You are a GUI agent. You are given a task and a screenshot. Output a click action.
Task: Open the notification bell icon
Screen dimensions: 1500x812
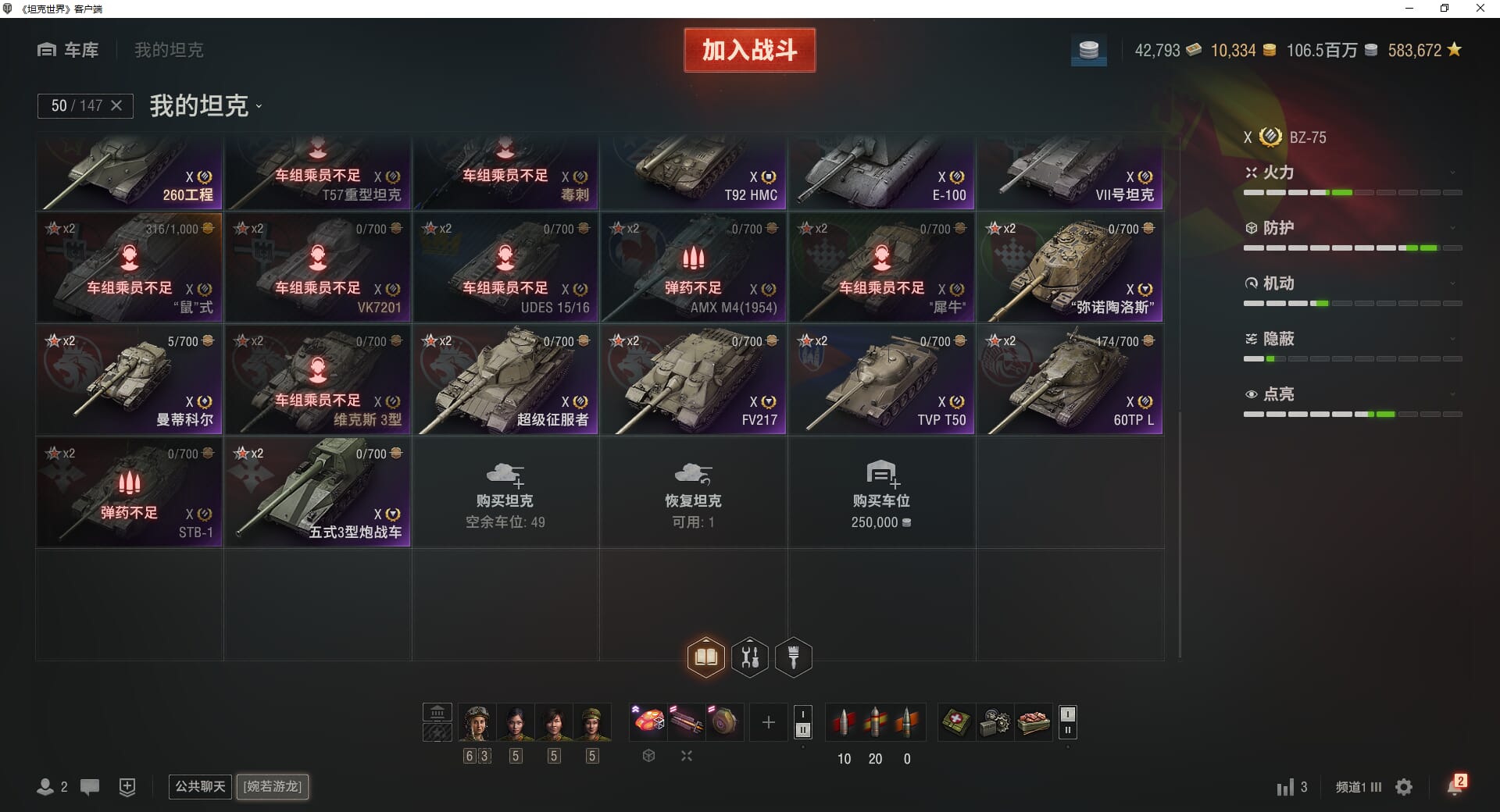[x=1455, y=785]
